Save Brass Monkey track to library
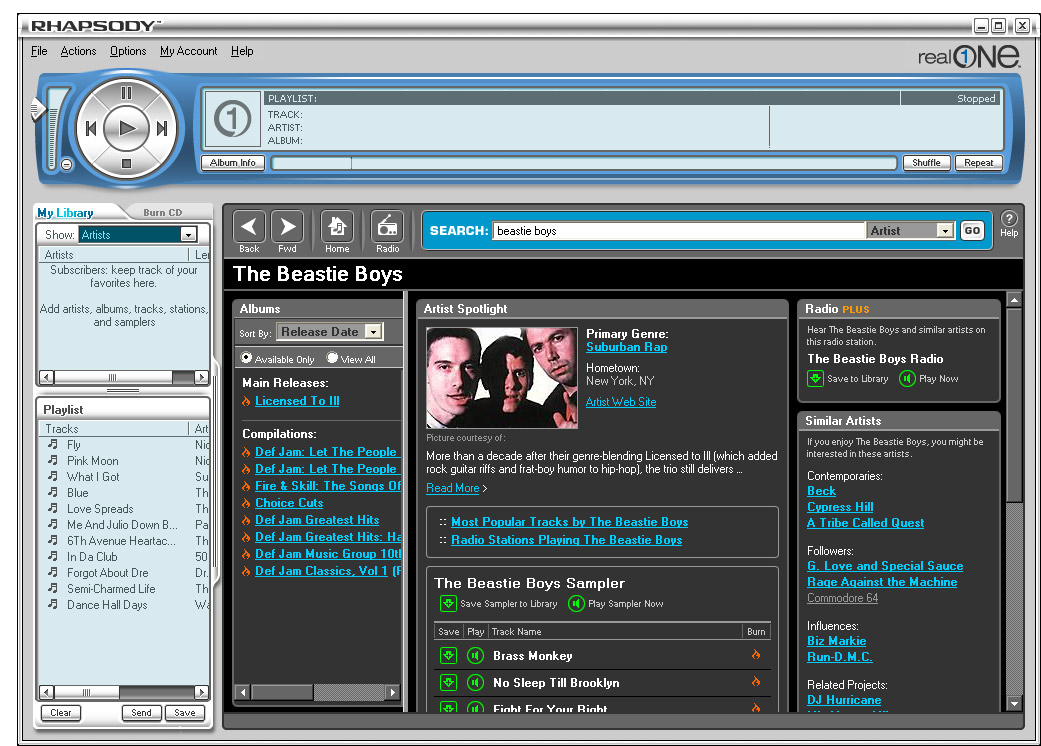 (x=448, y=656)
